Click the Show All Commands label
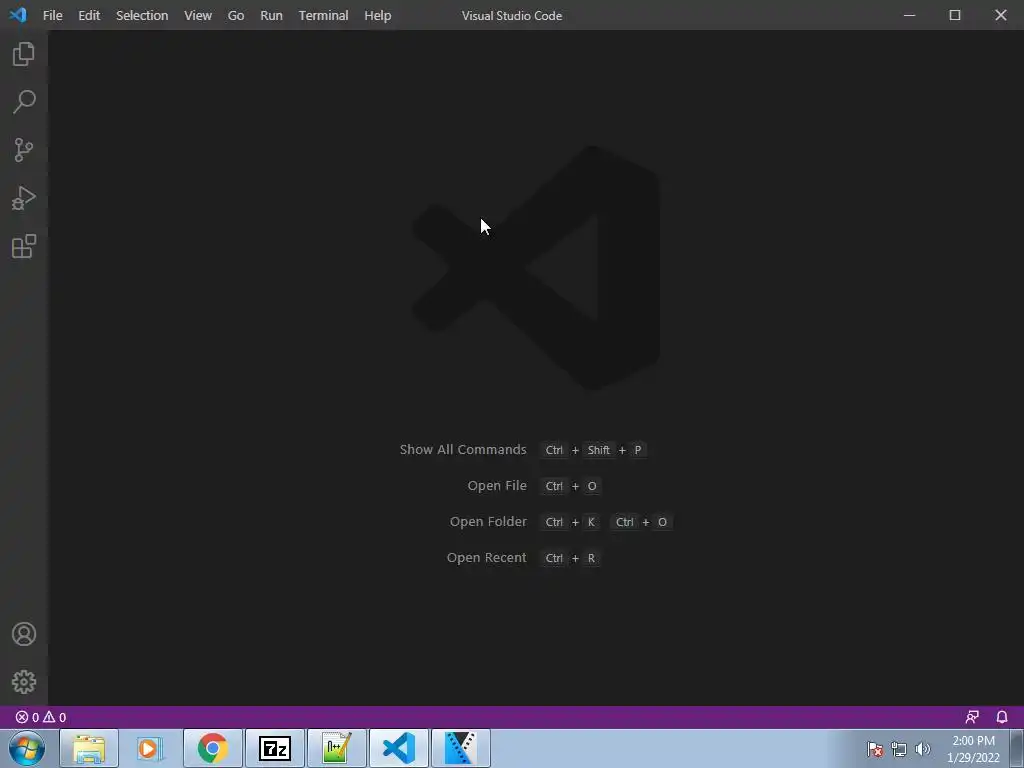This screenshot has height=768, width=1024. [462, 449]
